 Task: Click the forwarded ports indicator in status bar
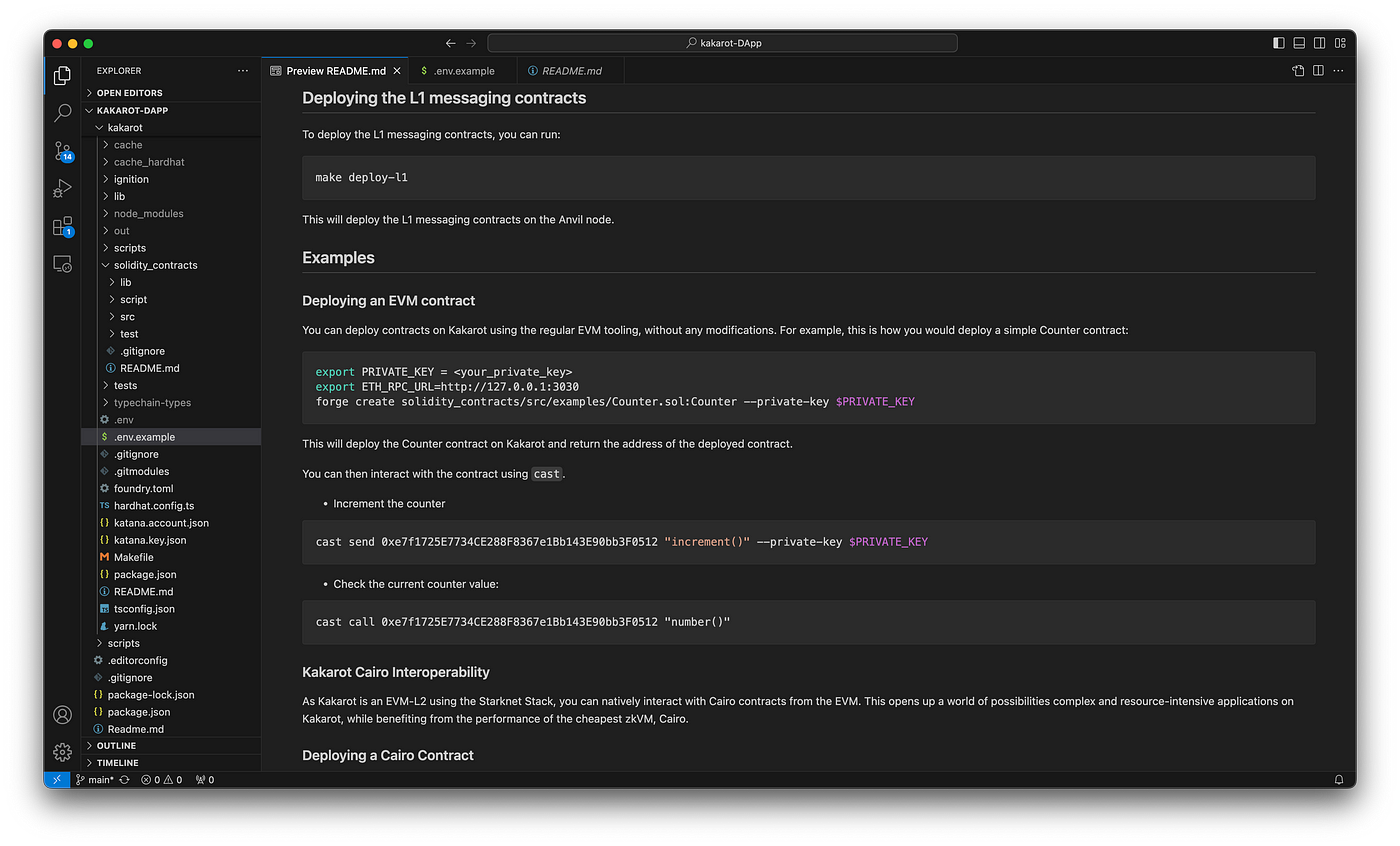(205, 779)
